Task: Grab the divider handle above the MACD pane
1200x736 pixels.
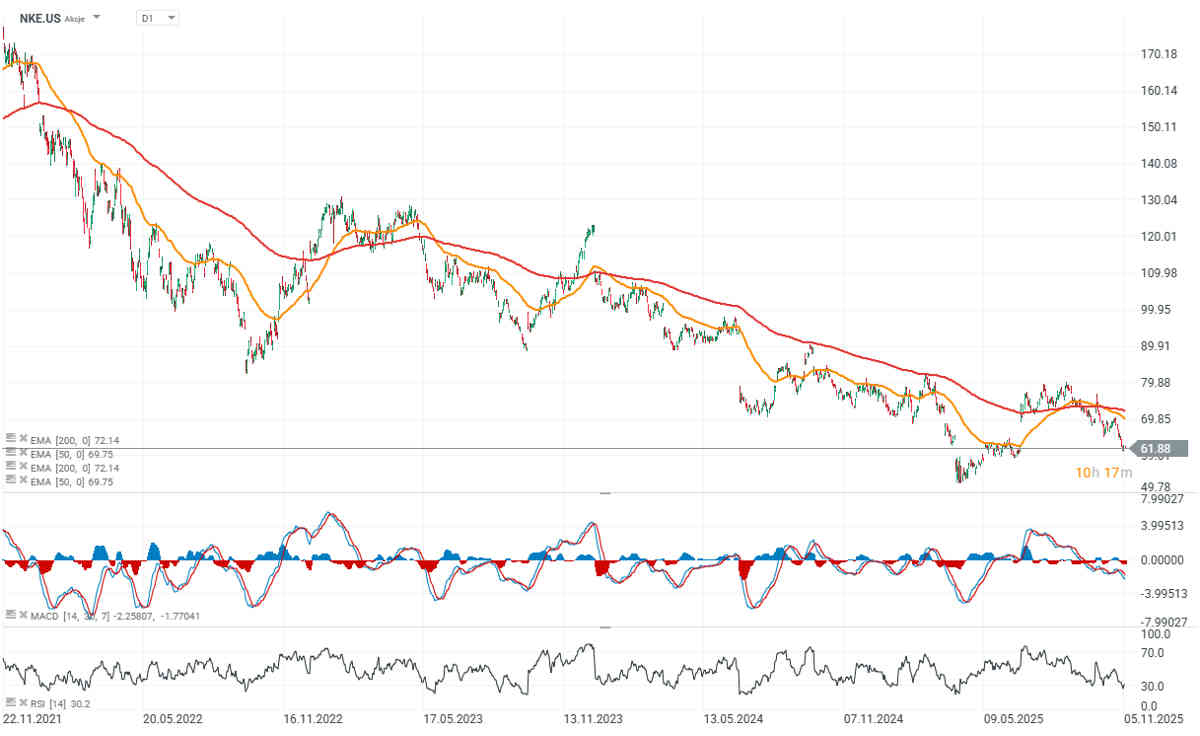Action: [604, 494]
